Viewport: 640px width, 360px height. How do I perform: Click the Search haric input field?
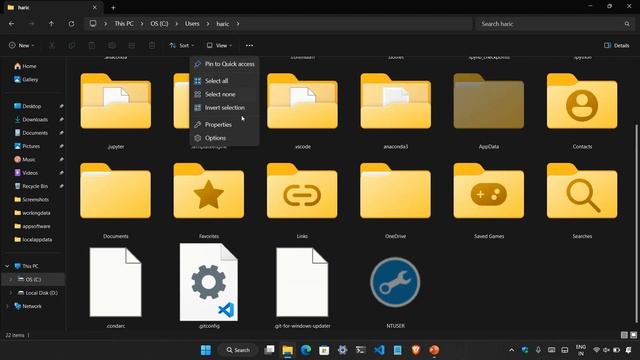coord(554,24)
